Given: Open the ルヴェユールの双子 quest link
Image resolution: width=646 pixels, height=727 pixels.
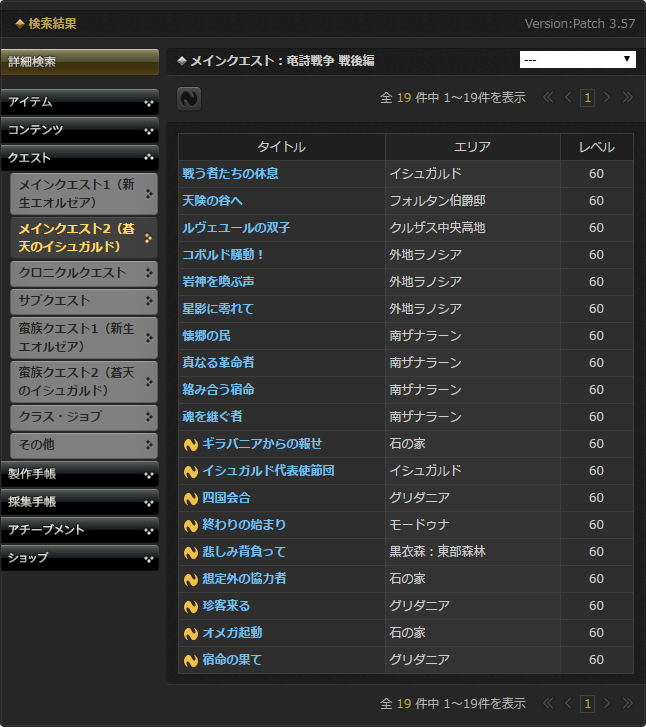Looking at the screenshot, I should pyautogui.click(x=236, y=228).
